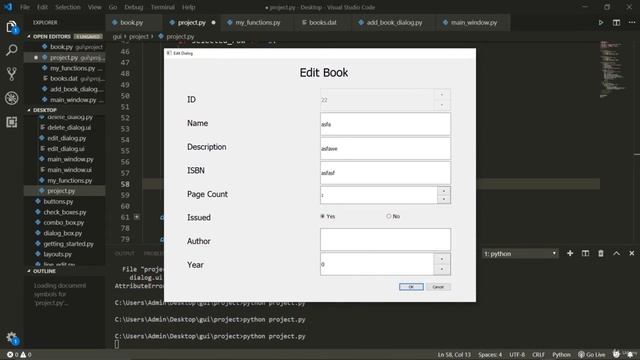This screenshot has height=360, width=640.
Task: Click errors and warnings count in status bar
Action: point(19,355)
